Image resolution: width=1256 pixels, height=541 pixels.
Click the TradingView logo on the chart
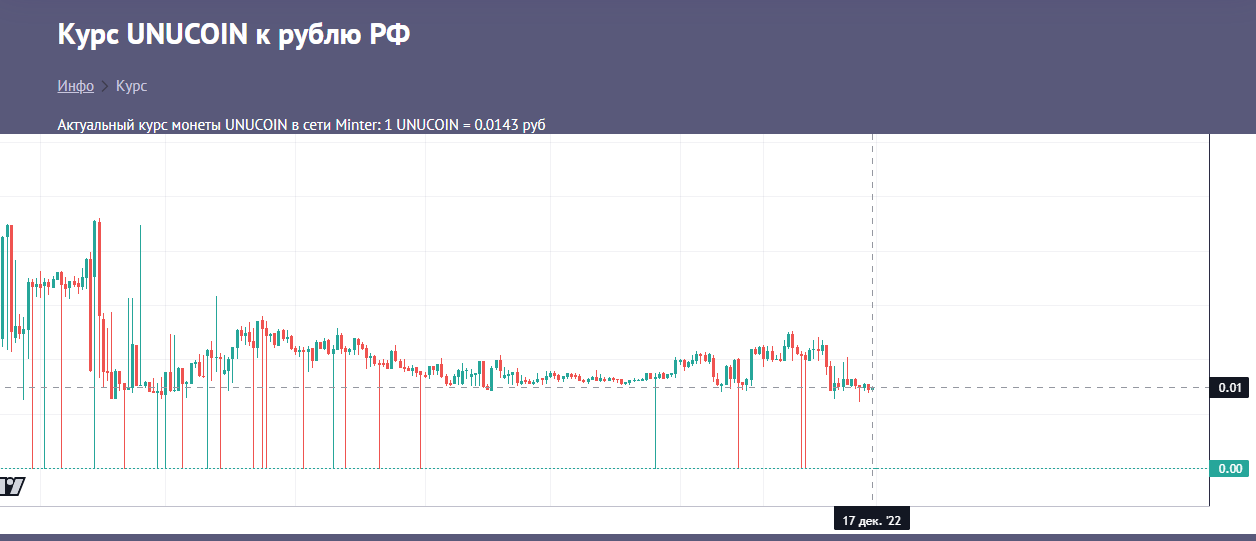click(x=12, y=486)
